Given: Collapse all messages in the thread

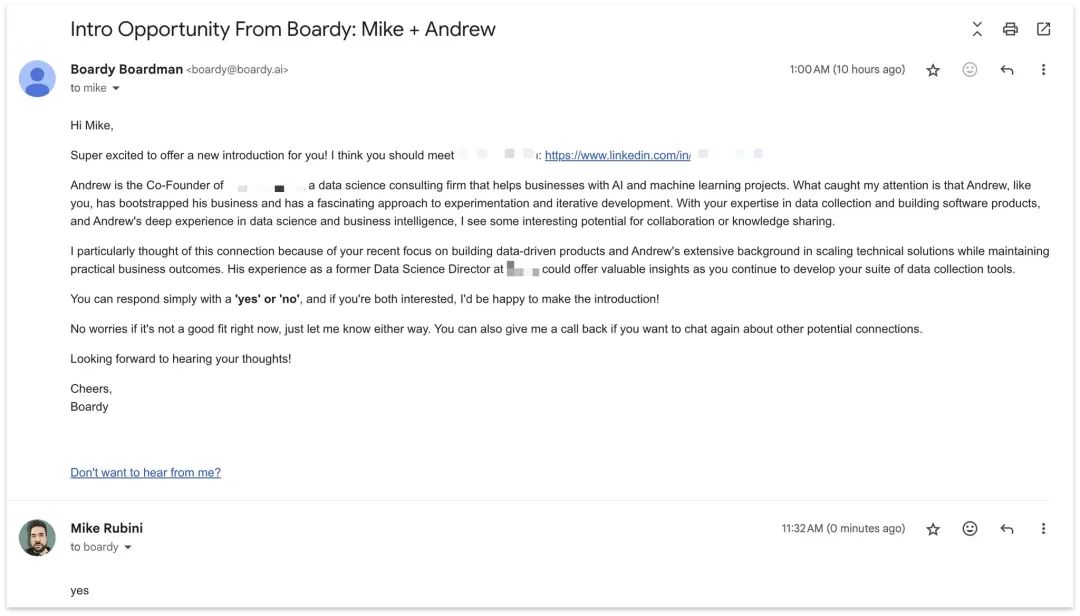Looking at the screenshot, I should pyautogui.click(x=977, y=29).
